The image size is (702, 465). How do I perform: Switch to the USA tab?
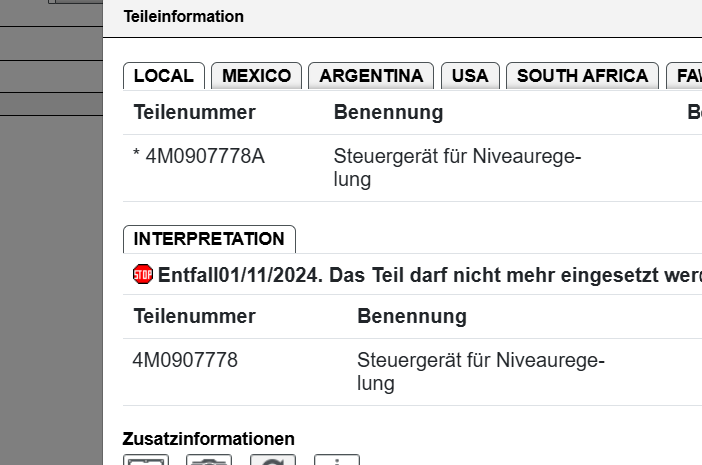[x=470, y=76]
